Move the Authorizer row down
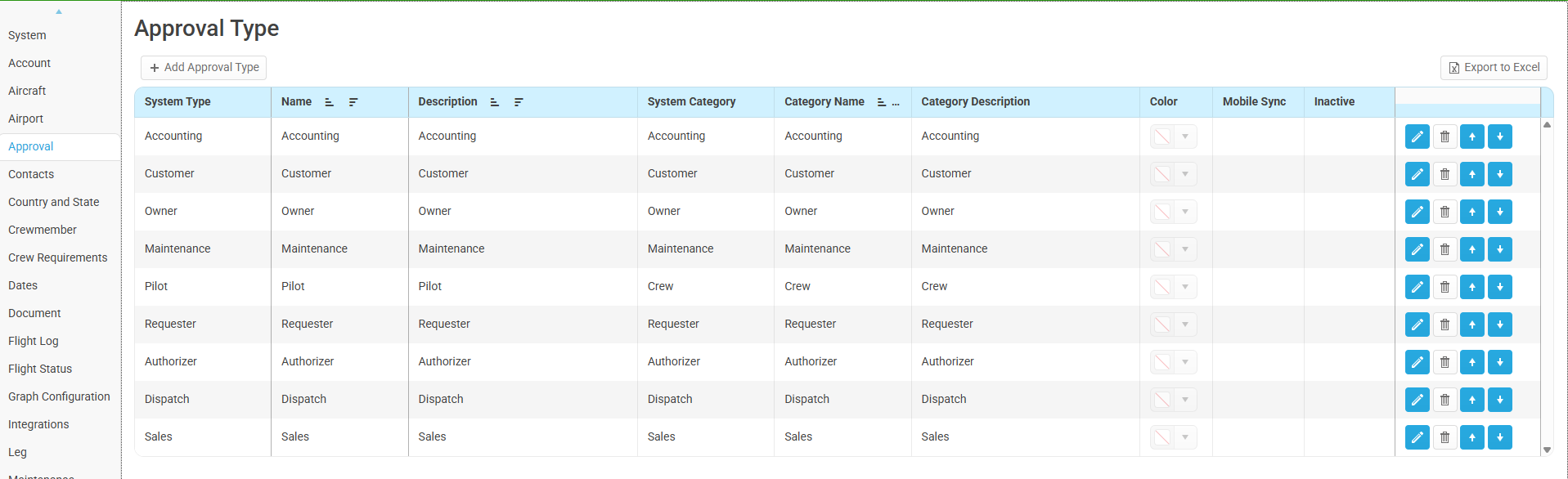This screenshot has width=1568, height=479. click(1499, 362)
